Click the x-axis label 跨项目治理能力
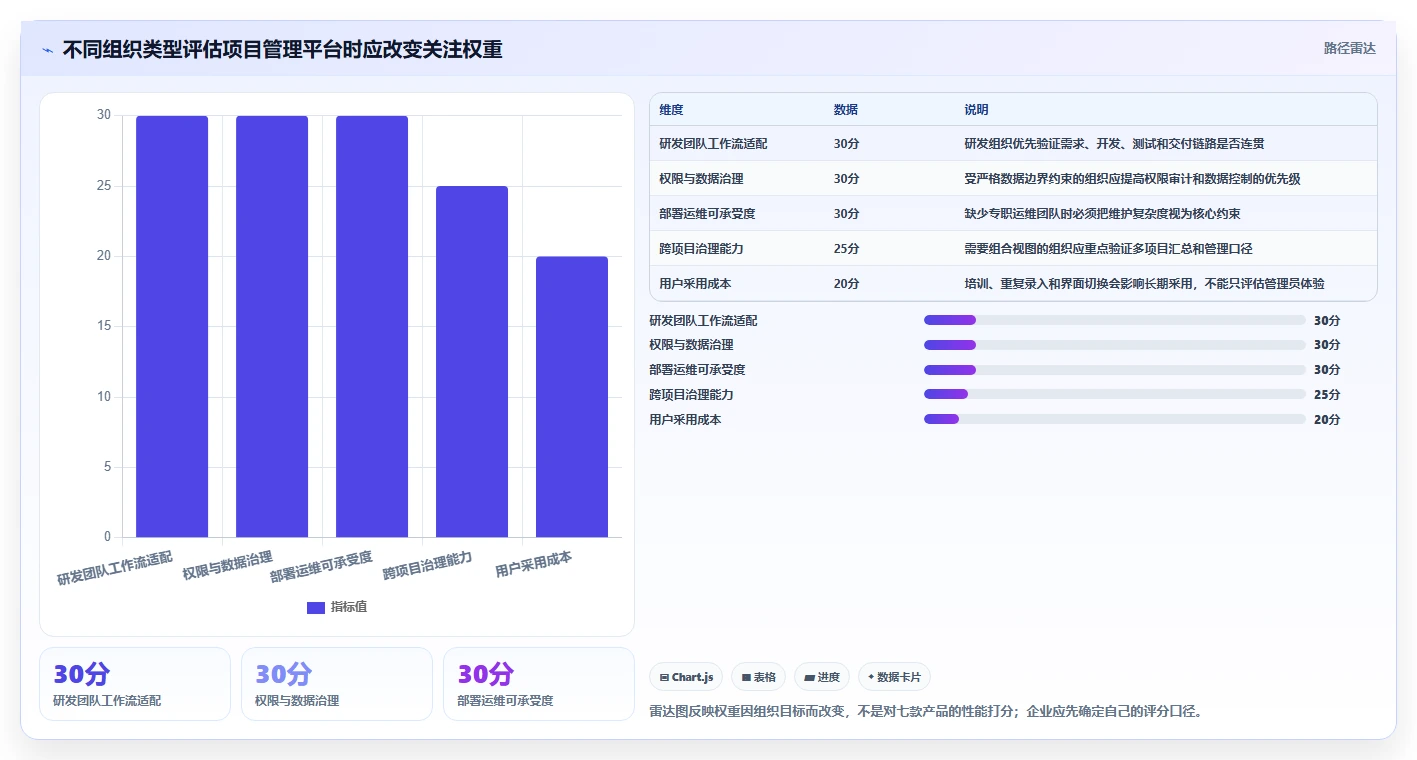Viewport: 1417px width, 760px height. click(428, 565)
